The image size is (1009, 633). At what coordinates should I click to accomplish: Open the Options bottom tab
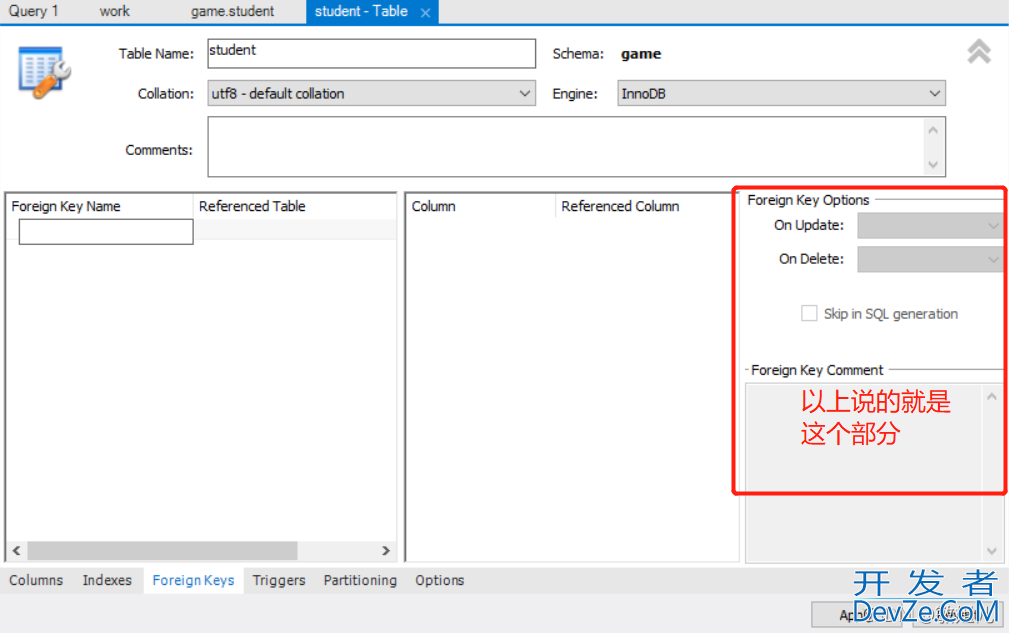(x=440, y=580)
